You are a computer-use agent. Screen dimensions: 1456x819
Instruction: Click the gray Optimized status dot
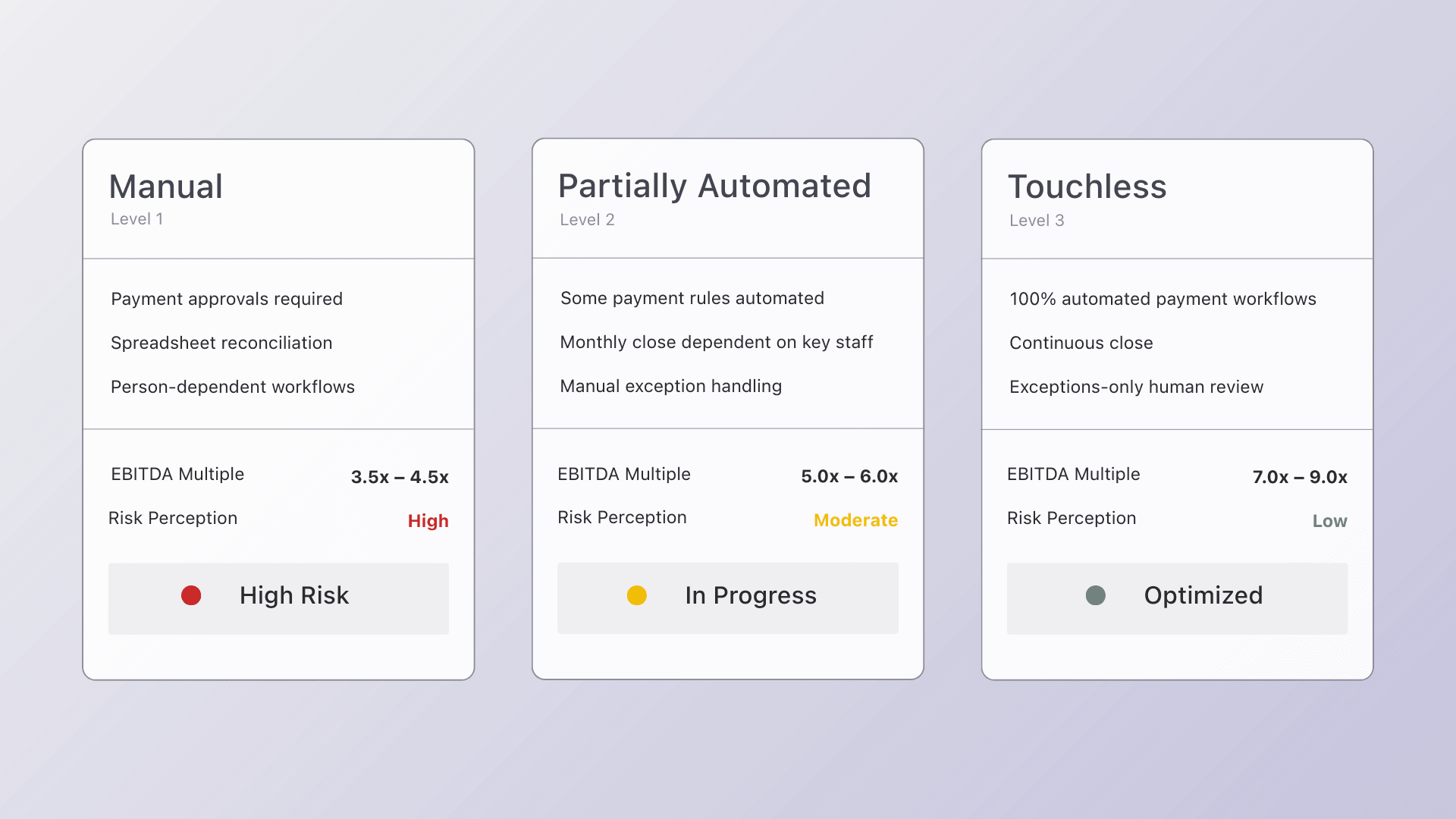pyautogui.click(x=1096, y=595)
